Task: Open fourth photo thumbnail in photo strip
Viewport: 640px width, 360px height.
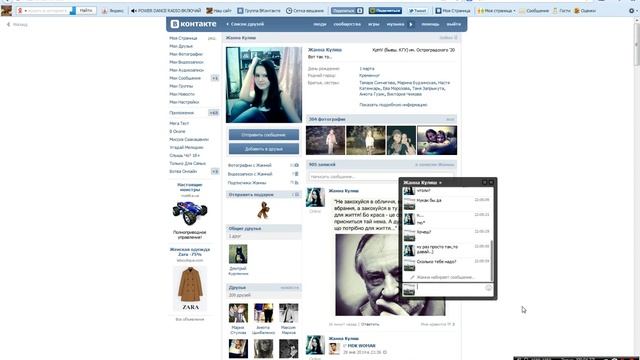Action: click(437, 140)
